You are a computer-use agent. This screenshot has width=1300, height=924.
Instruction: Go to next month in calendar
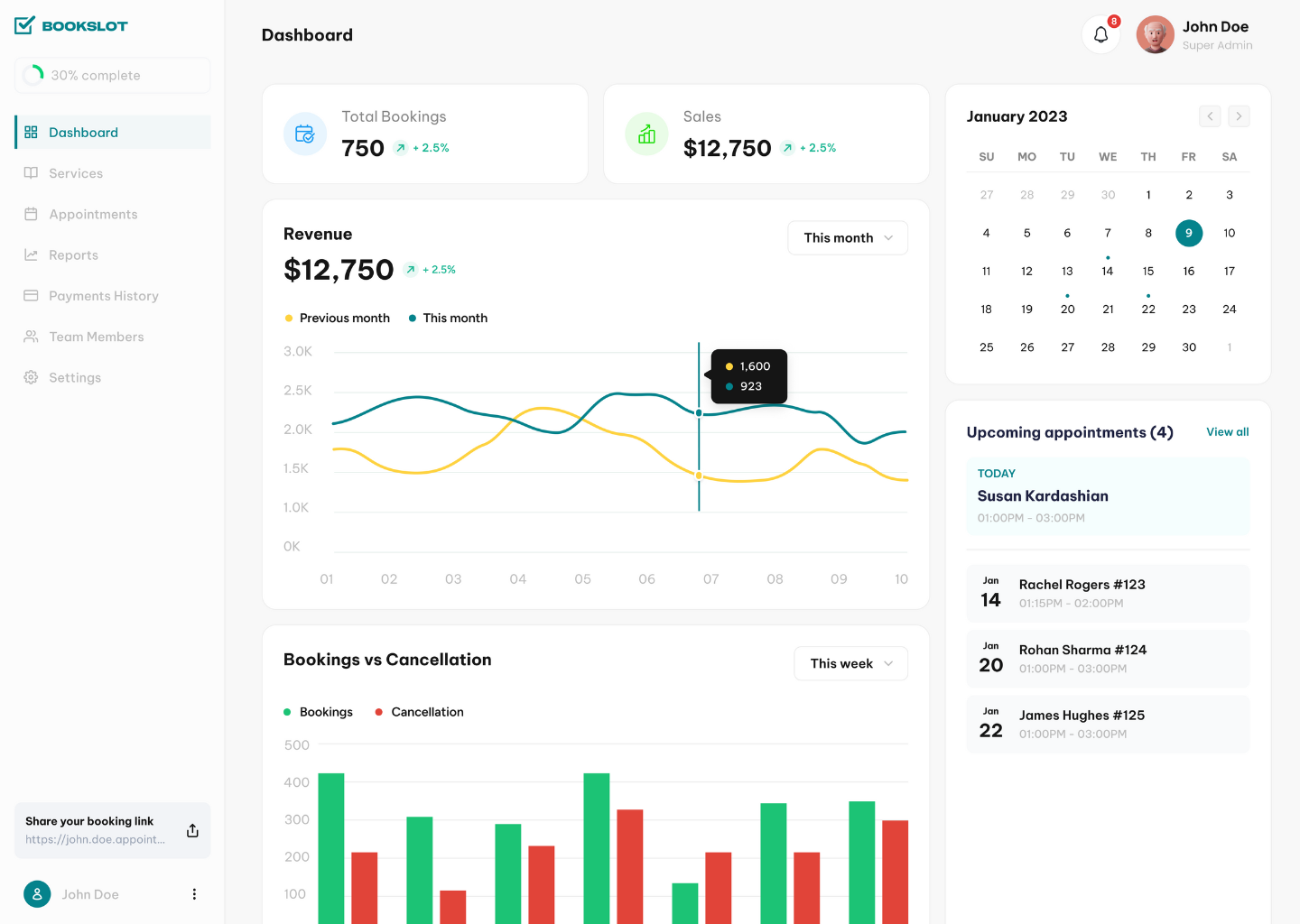(x=1239, y=116)
